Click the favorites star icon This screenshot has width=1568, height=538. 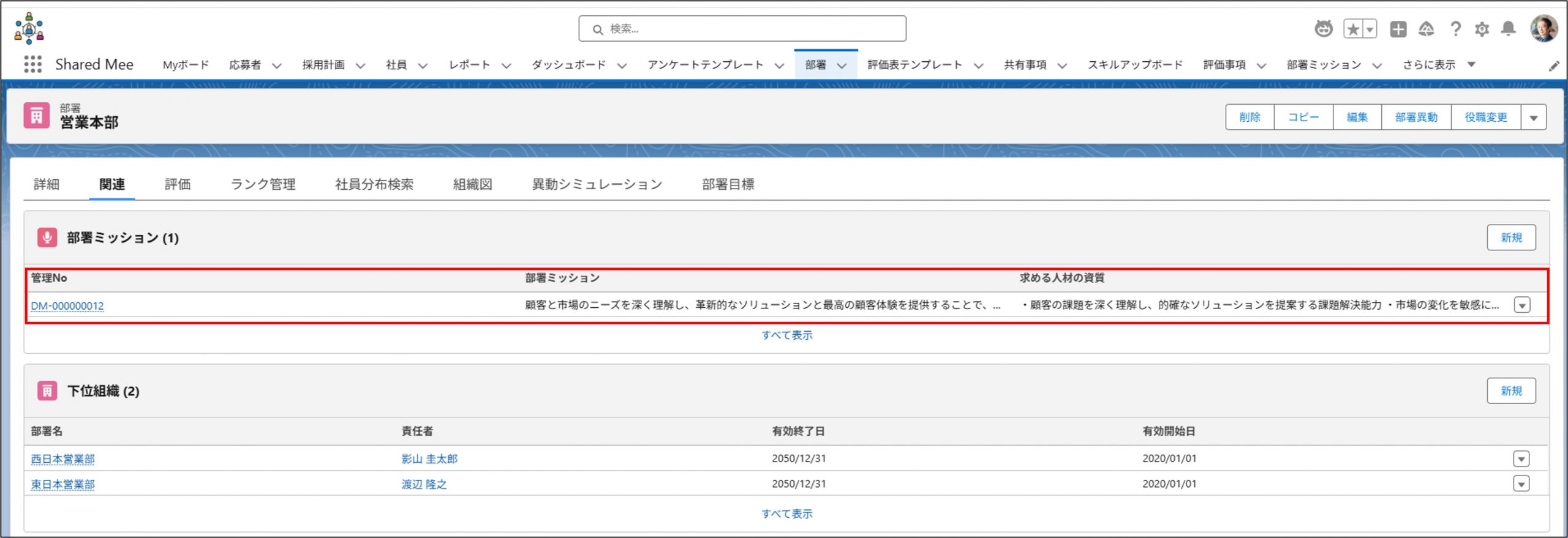(1353, 29)
